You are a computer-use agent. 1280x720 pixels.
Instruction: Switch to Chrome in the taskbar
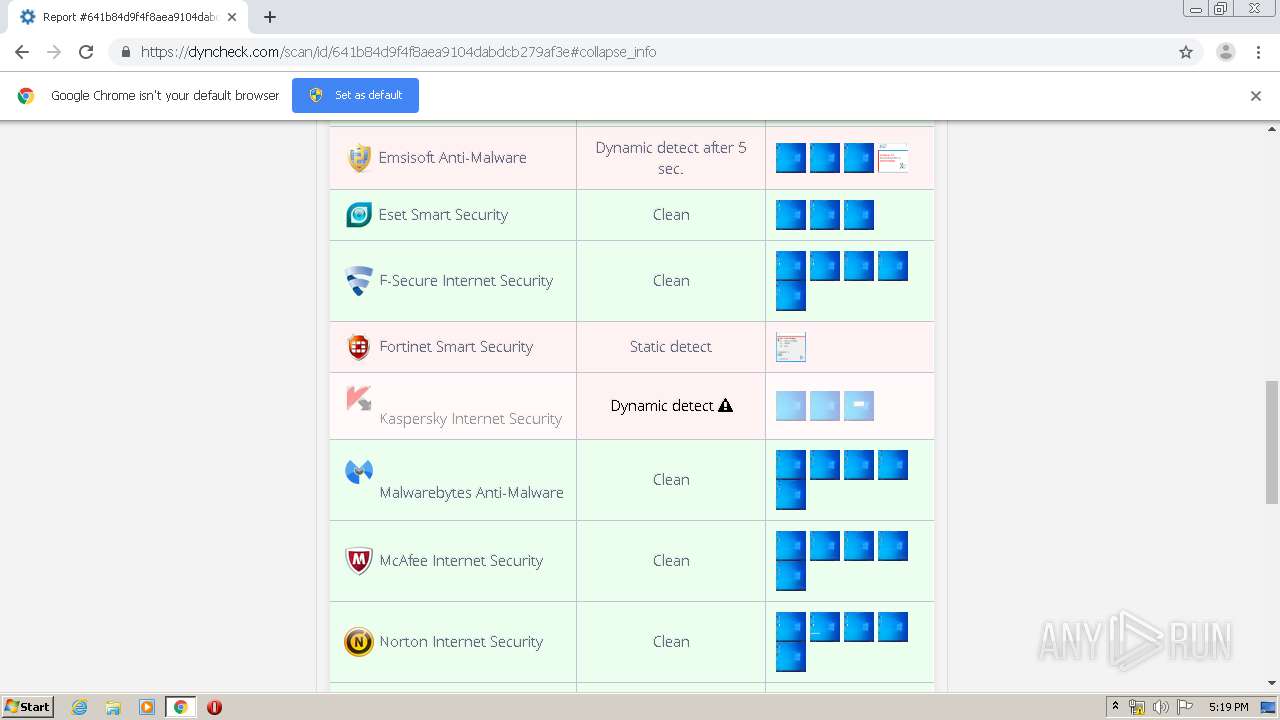tap(180, 707)
